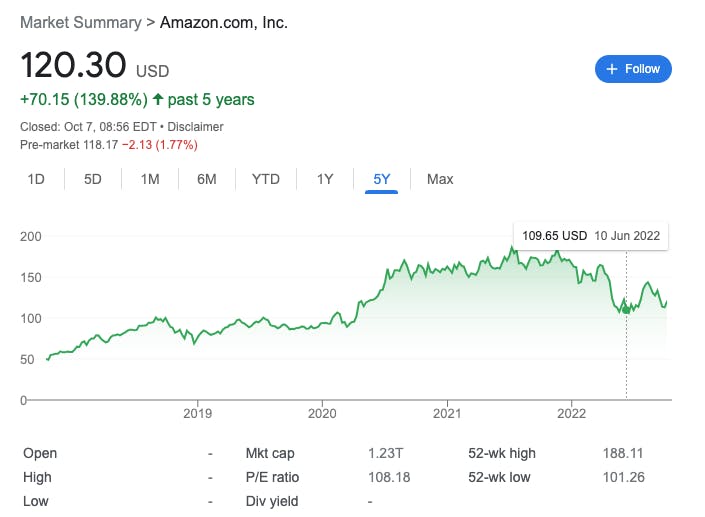The height and width of the screenshot is (517, 705).
Task: Select the 5Y time range tab
Action: (382, 179)
